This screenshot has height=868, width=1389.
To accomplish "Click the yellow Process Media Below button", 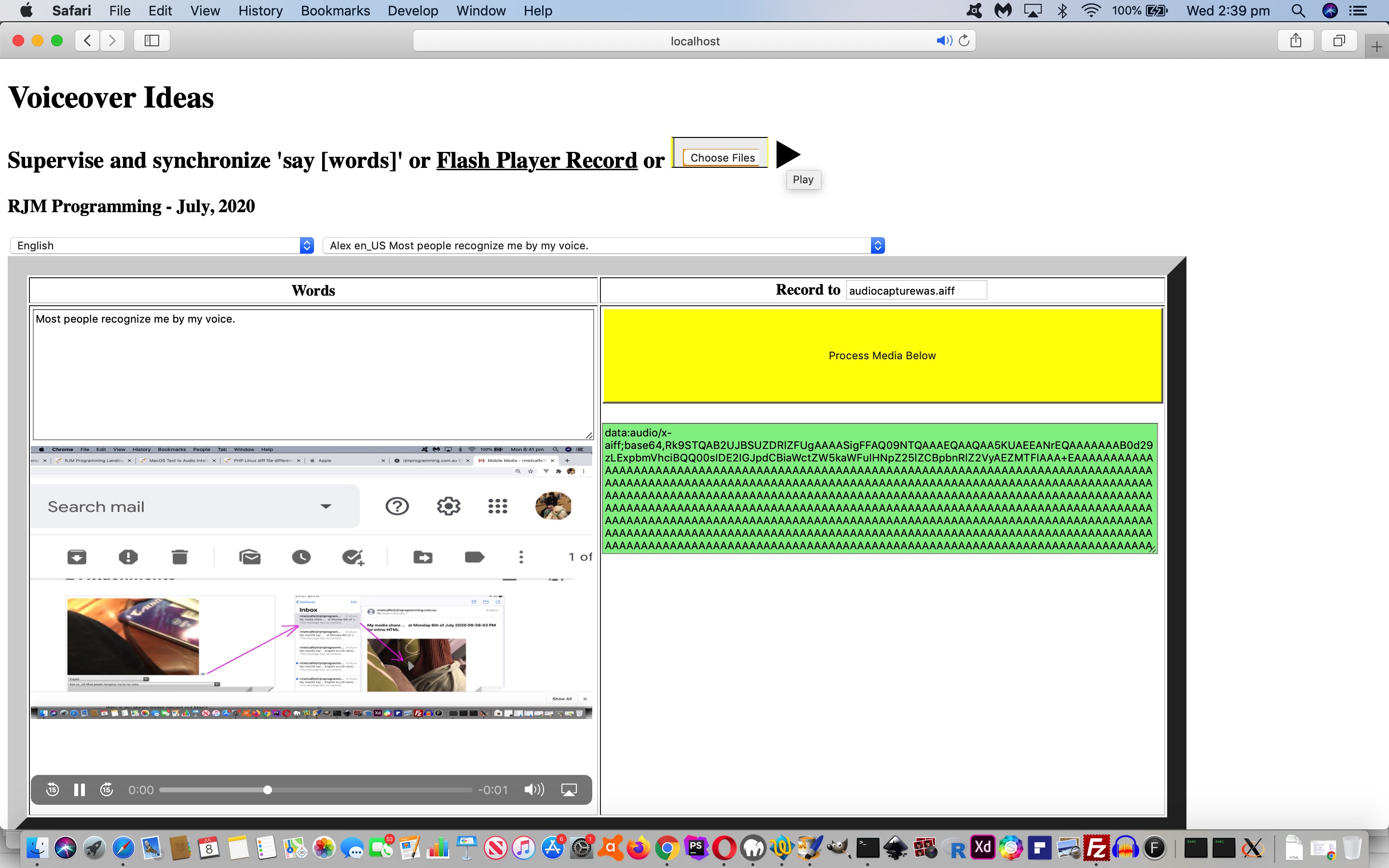I will coord(882,355).
